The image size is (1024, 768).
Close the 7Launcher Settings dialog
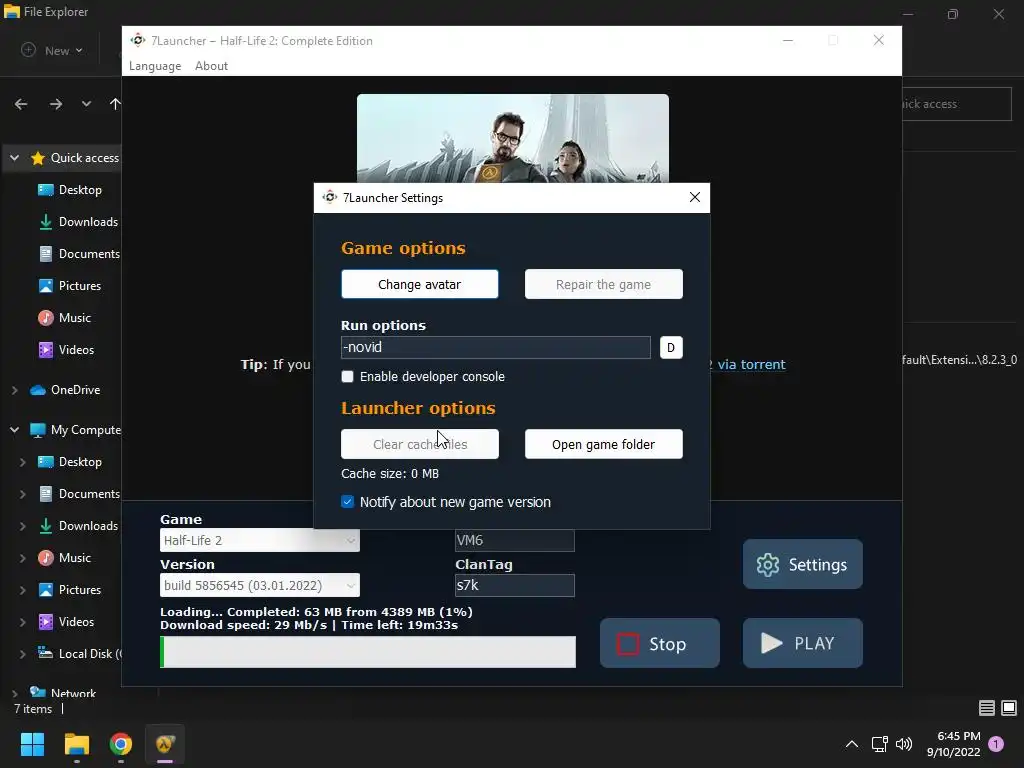[695, 197]
